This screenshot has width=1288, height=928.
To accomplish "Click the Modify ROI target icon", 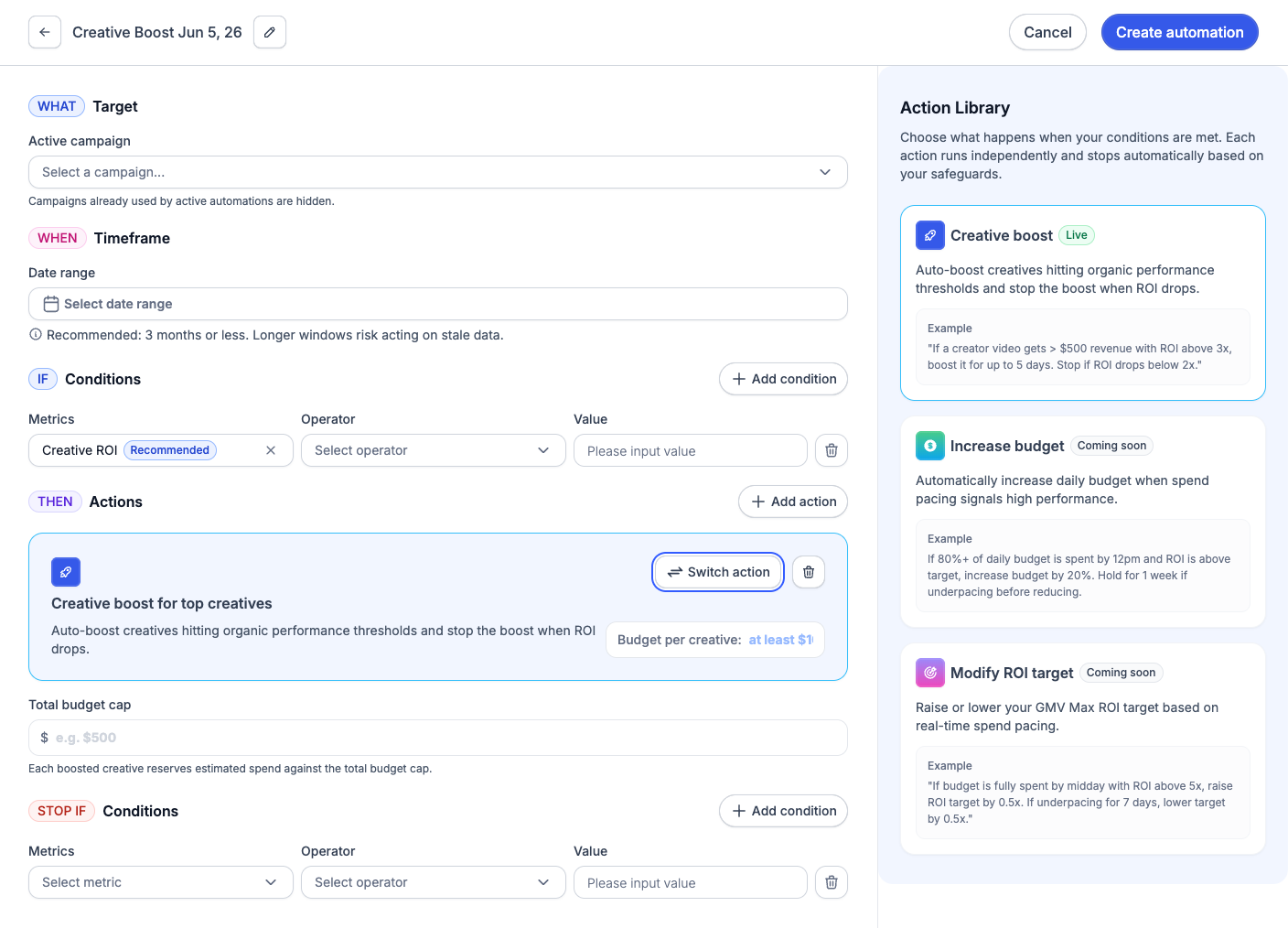I will point(930,673).
